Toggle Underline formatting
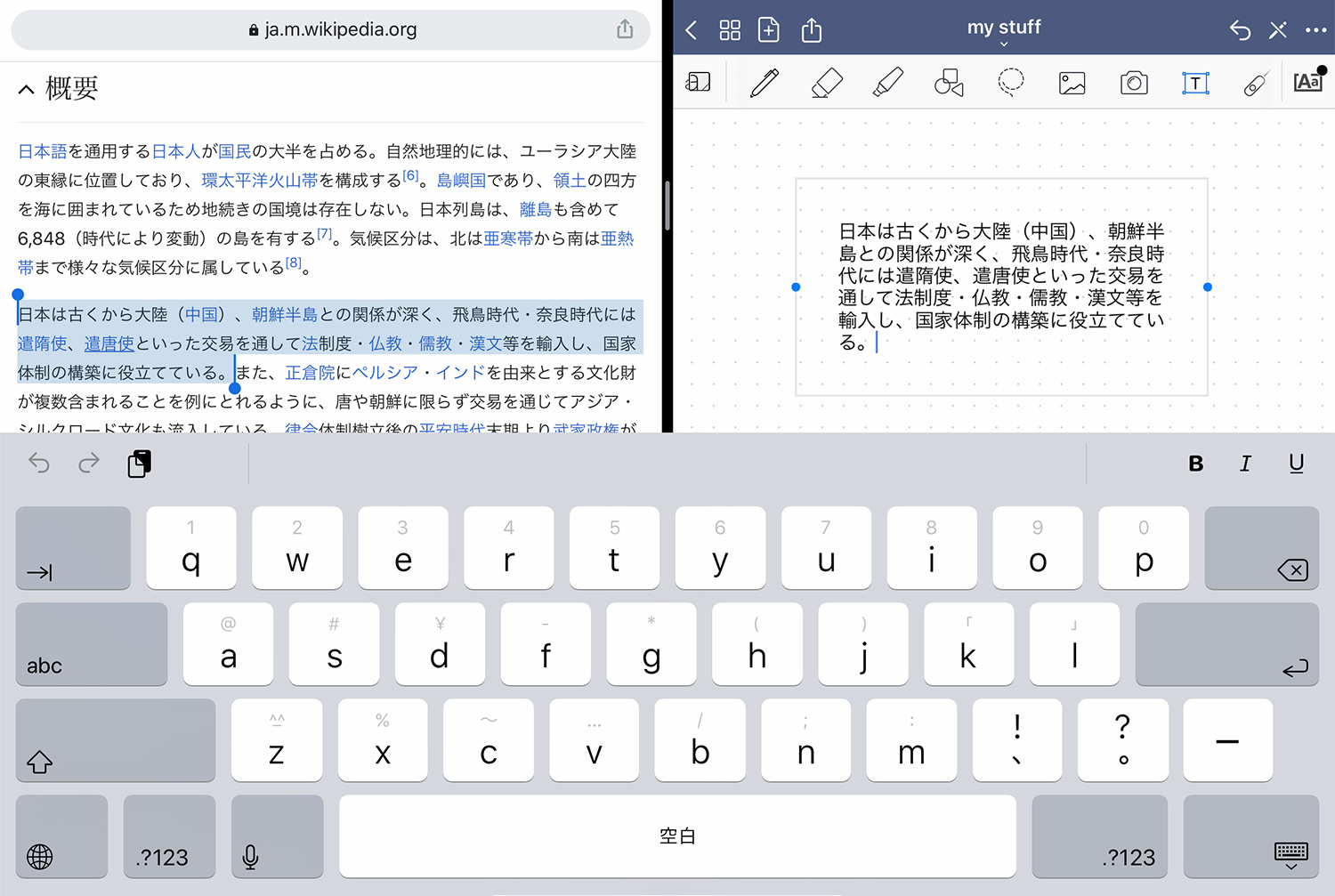 (x=1296, y=464)
